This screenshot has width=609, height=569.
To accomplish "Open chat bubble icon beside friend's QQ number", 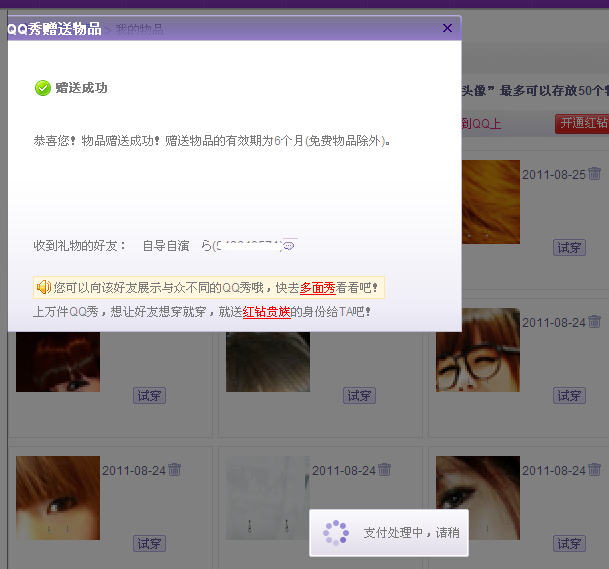I will coord(289,246).
